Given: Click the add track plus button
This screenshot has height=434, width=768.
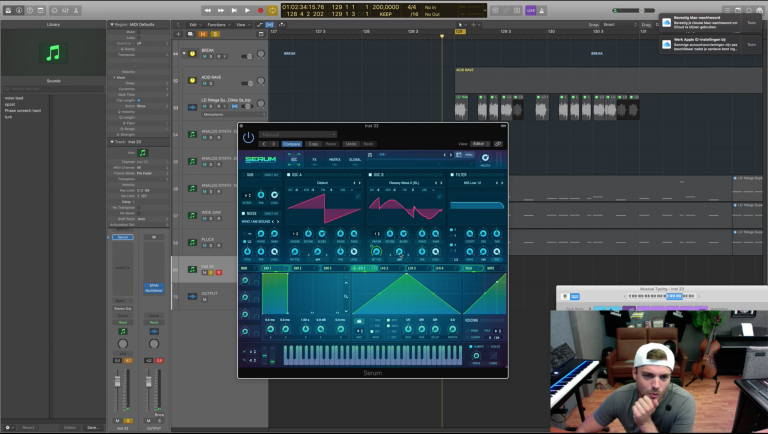Looking at the screenshot, I should (178, 34).
